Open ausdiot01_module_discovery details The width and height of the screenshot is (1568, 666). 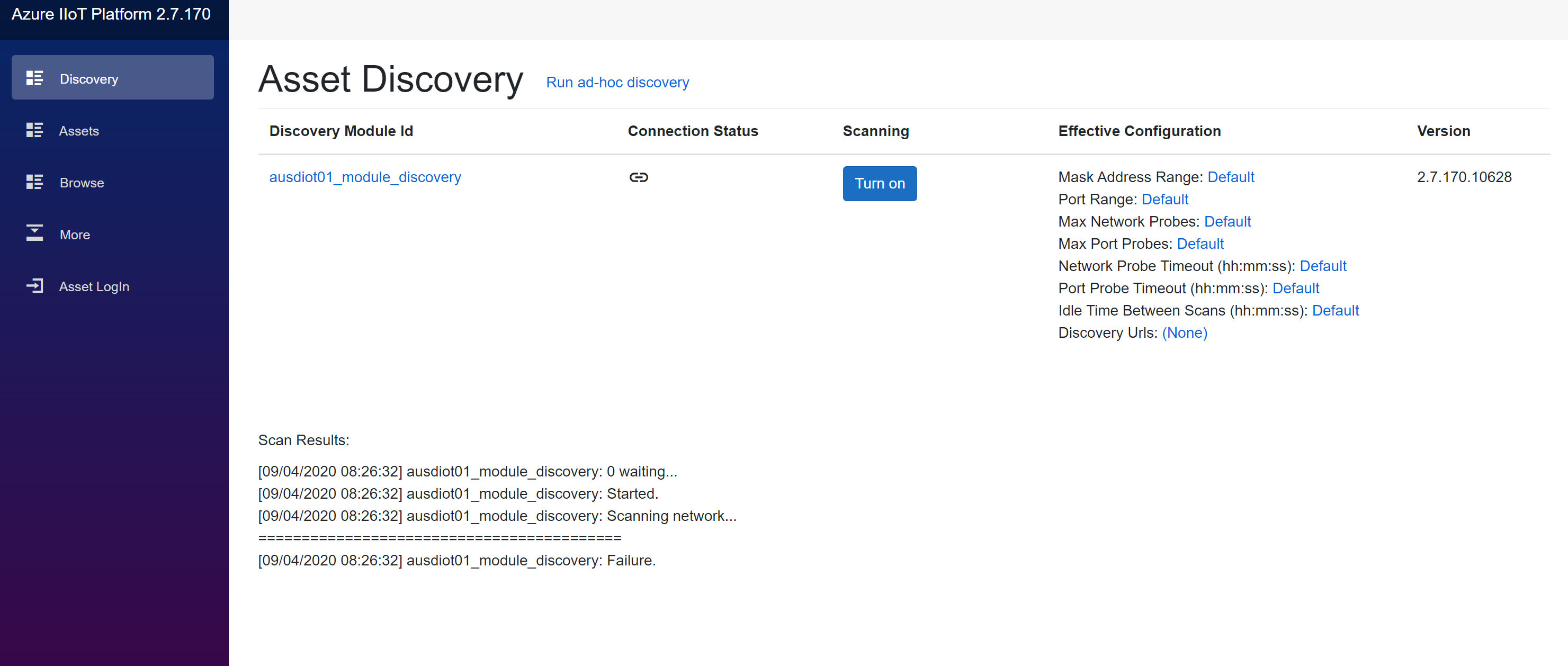(365, 177)
